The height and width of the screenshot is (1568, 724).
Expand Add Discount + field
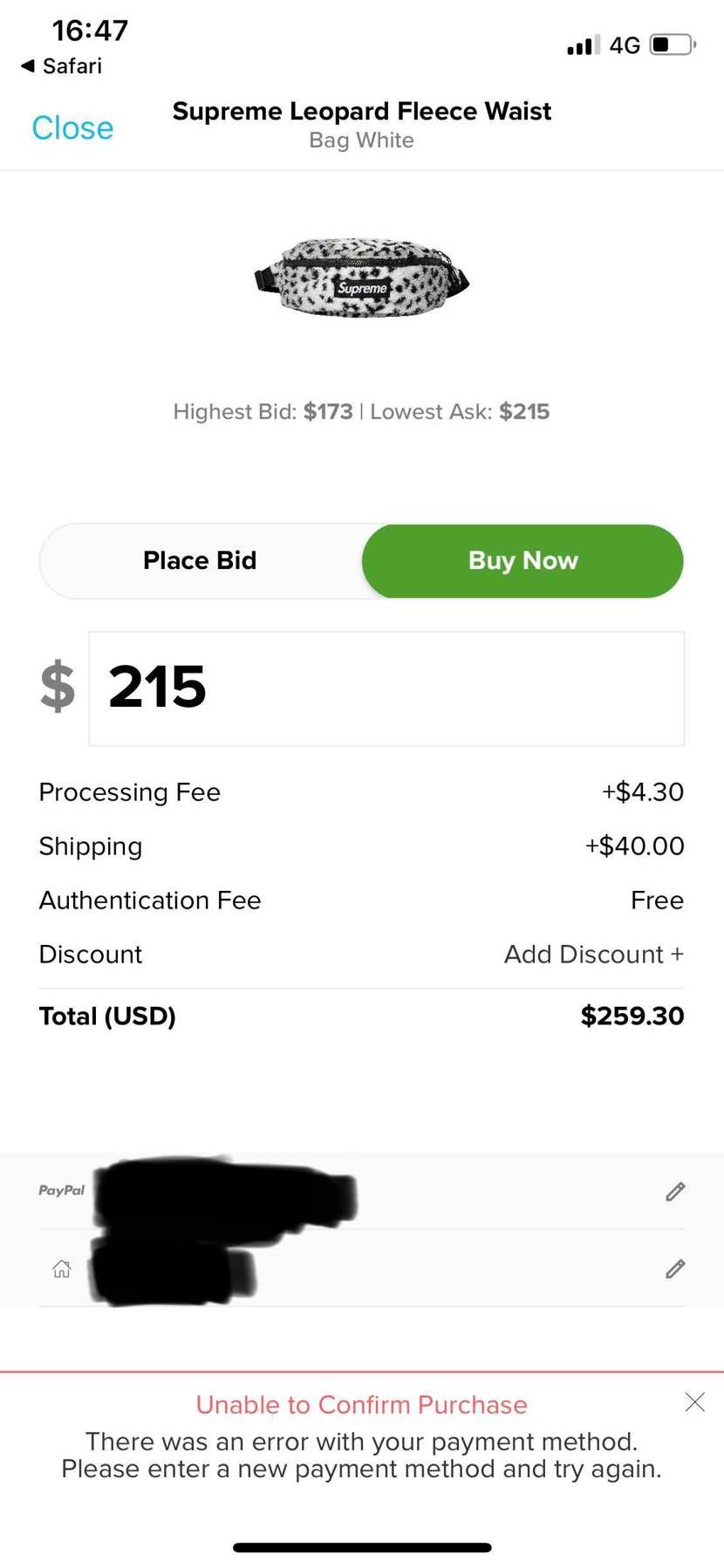coord(593,954)
